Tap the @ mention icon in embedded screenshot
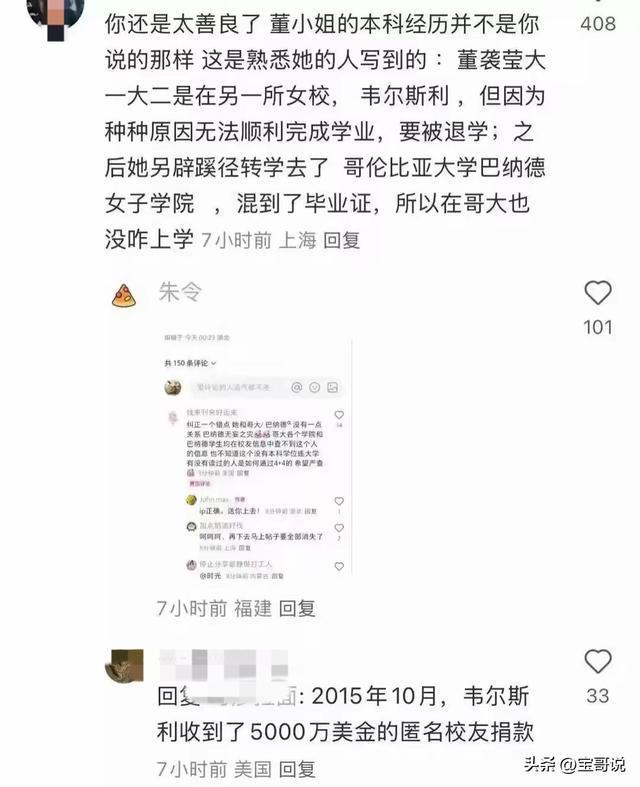The width and height of the screenshot is (640, 787). [x=297, y=387]
